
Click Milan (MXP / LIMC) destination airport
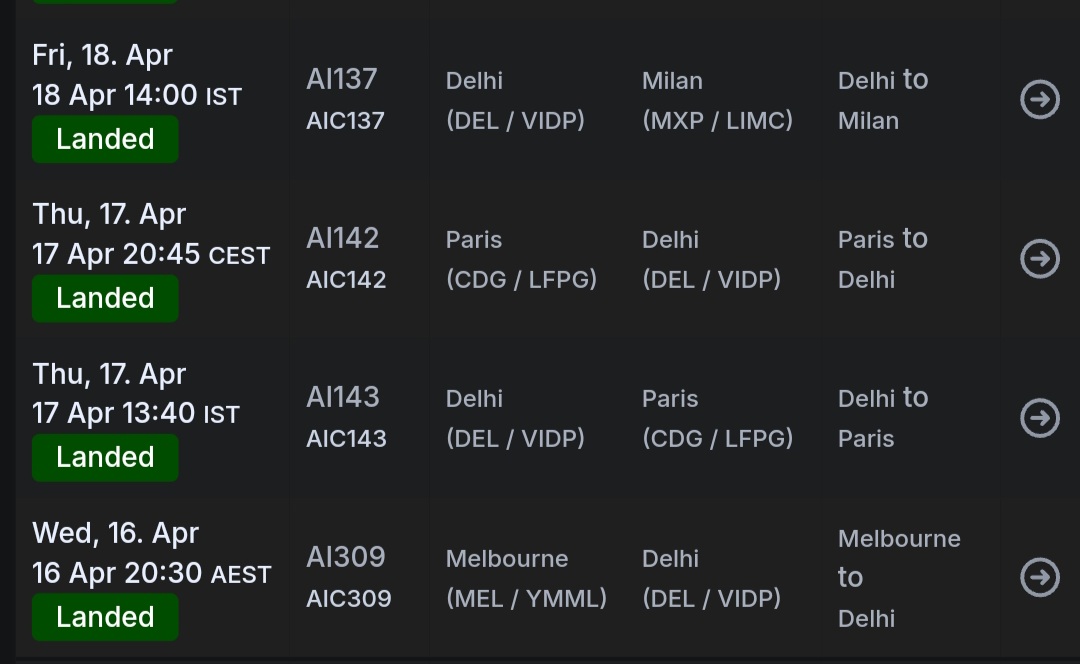pyautogui.click(x=717, y=100)
